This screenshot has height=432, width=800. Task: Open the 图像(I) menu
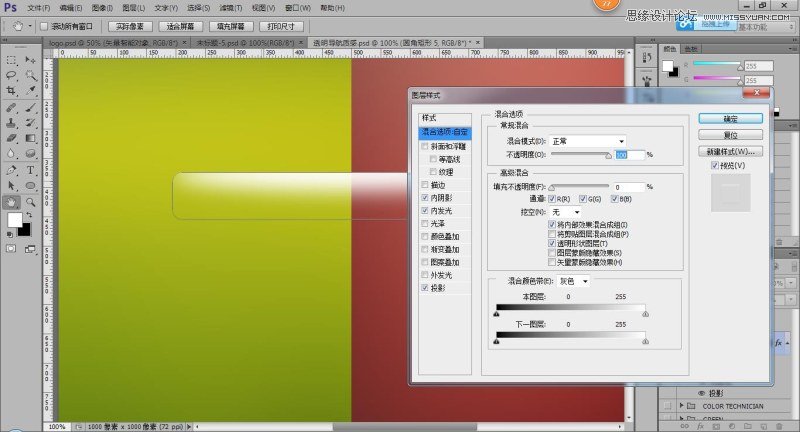tap(102, 8)
